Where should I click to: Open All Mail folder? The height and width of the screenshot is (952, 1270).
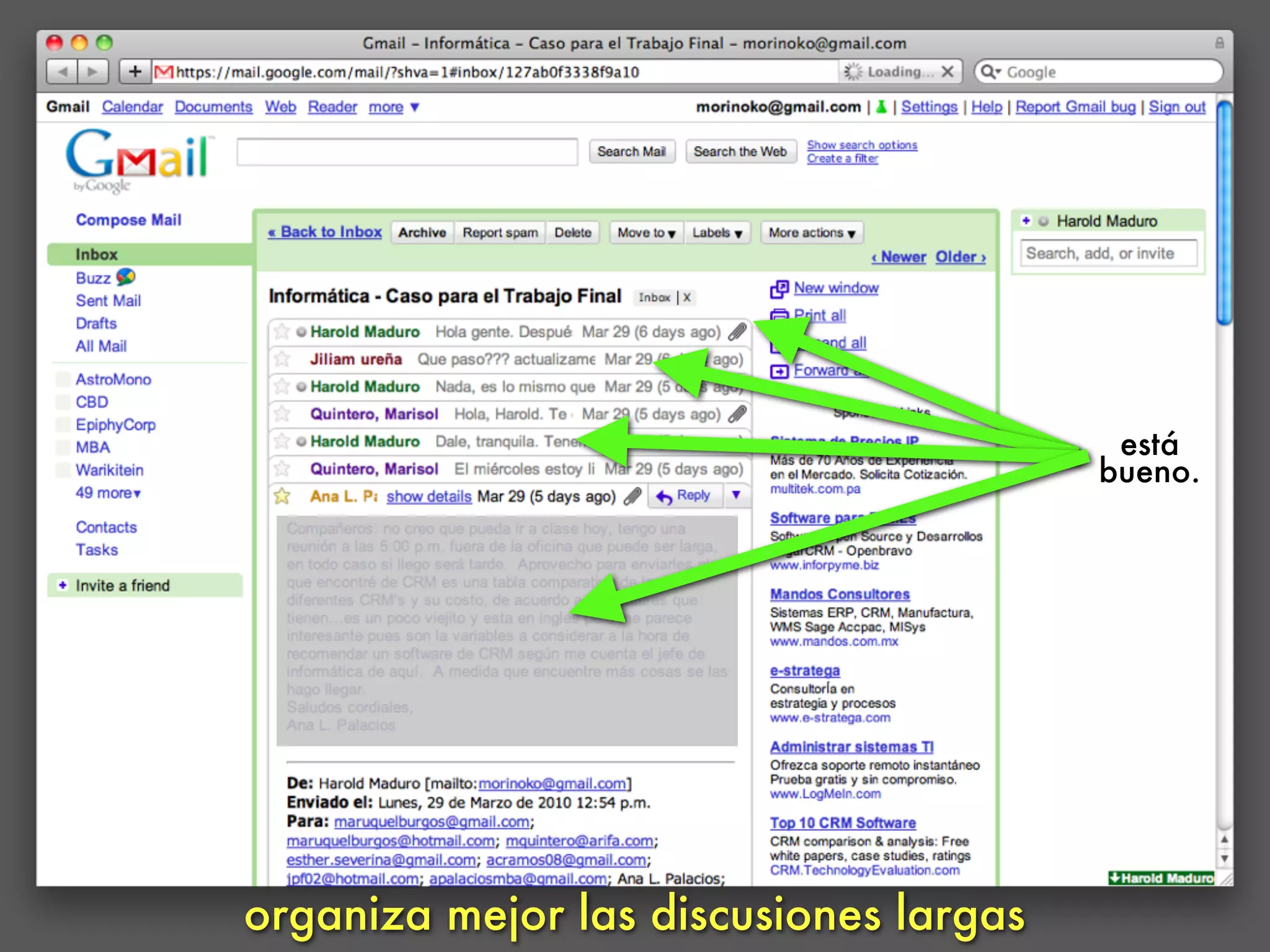tap(101, 346)
